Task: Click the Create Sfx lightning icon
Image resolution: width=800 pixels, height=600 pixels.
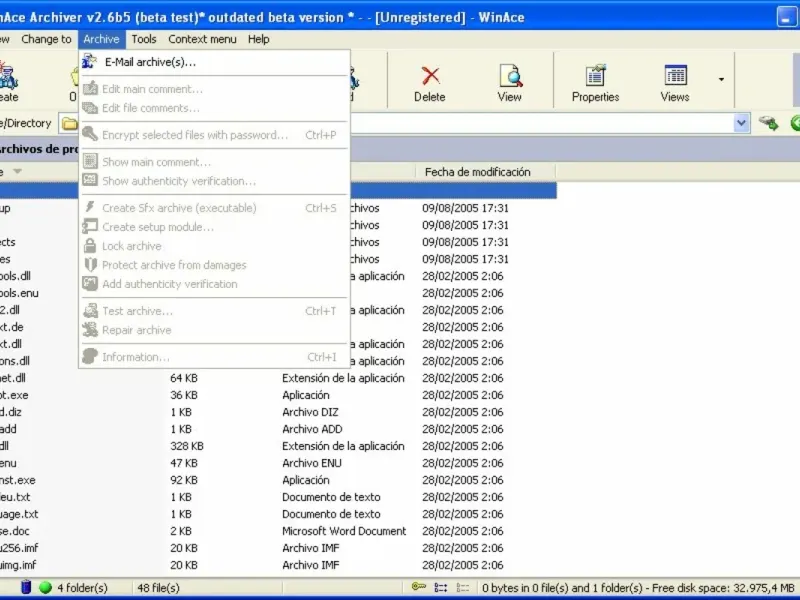Action: click(90, 207)
